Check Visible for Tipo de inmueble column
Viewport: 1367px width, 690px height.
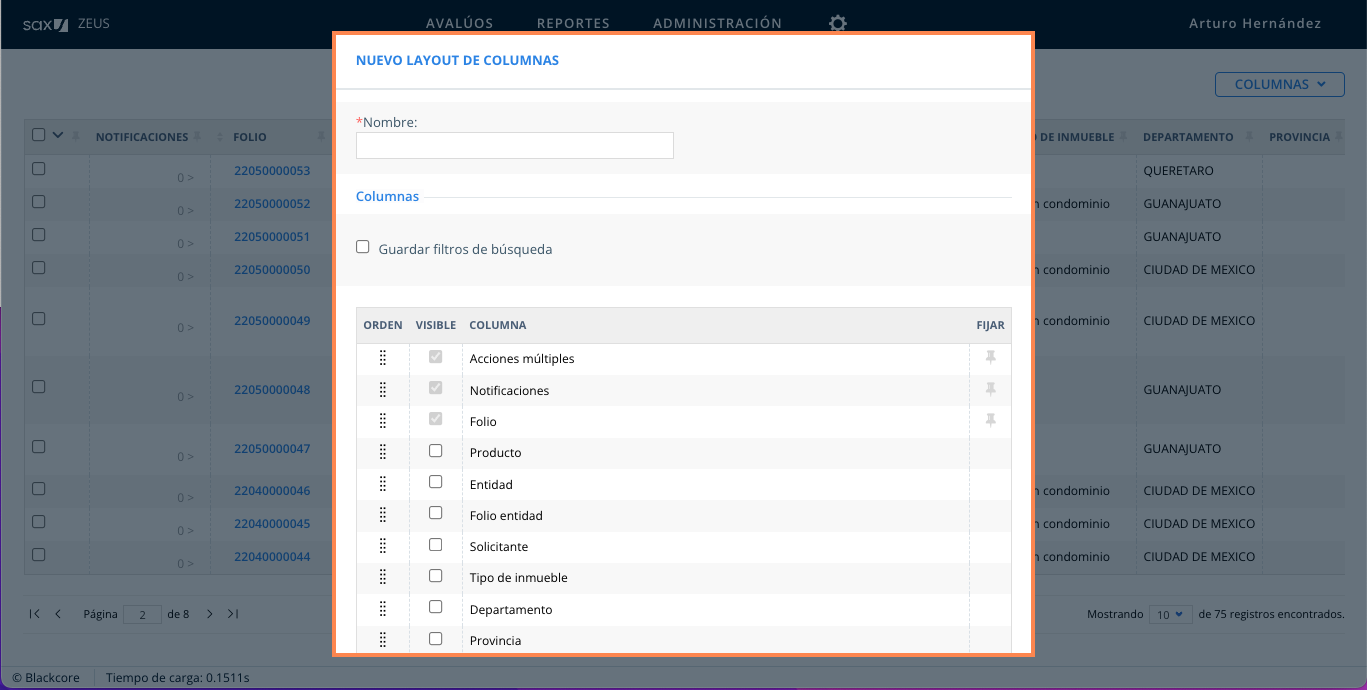(x=435, y=576)
